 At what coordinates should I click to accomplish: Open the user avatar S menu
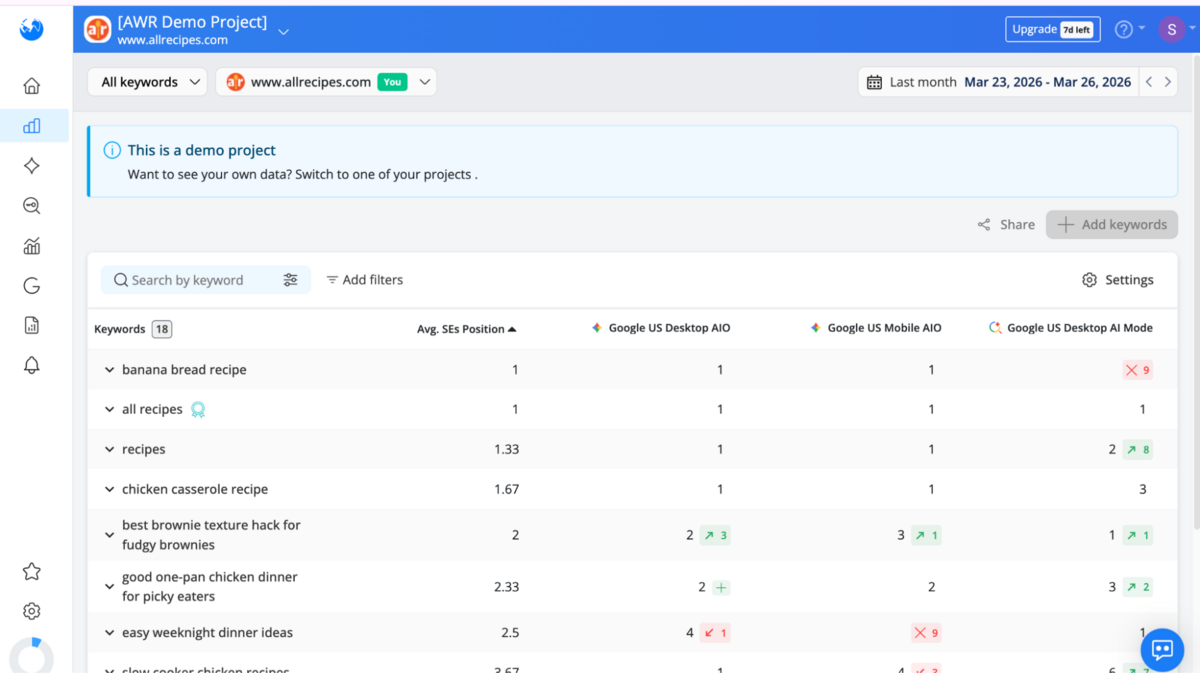1171,29
